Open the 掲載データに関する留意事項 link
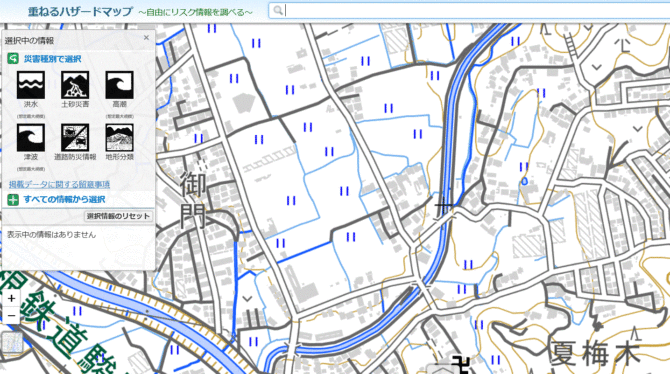Screen dimensions: 670x374 point(59,184)
